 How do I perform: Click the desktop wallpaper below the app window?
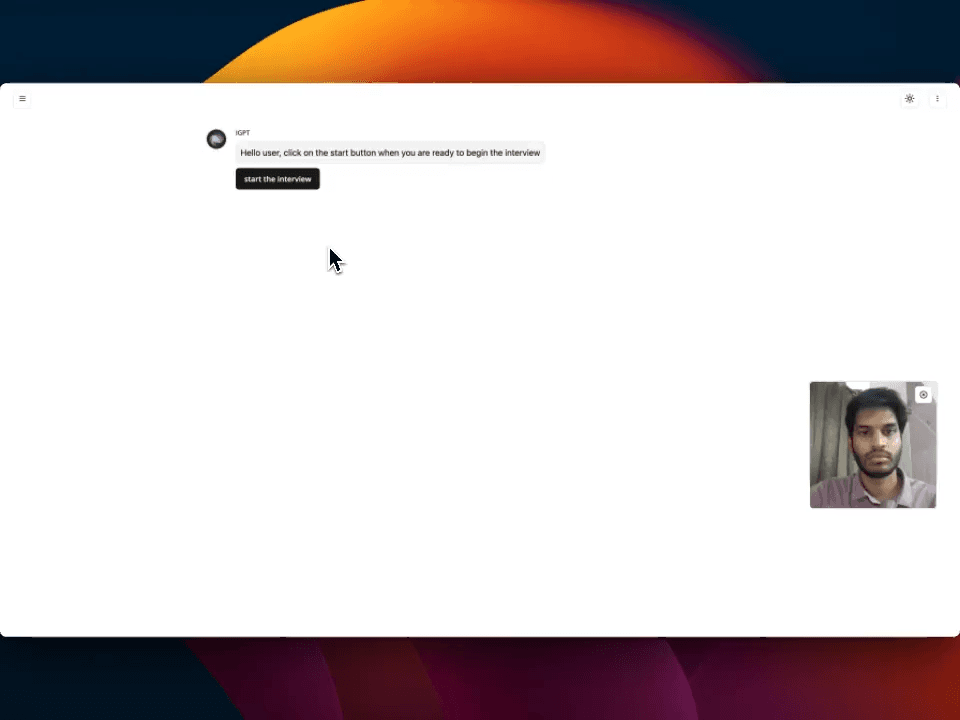coord(480,680)
